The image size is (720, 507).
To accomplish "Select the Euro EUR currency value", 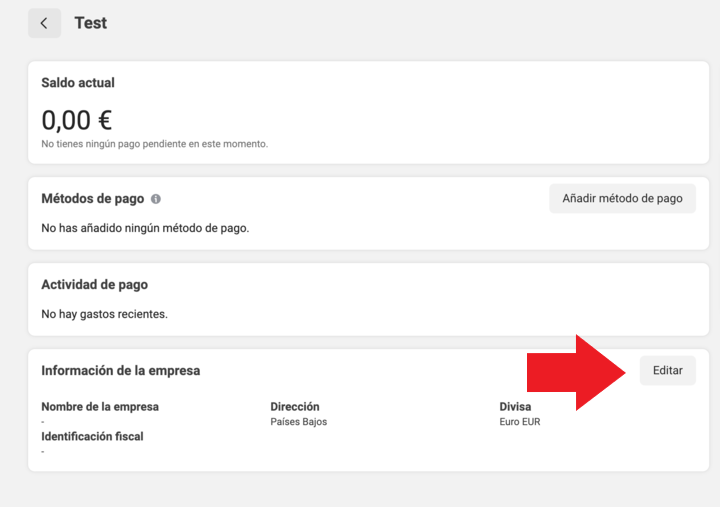I will pos(520,422).
